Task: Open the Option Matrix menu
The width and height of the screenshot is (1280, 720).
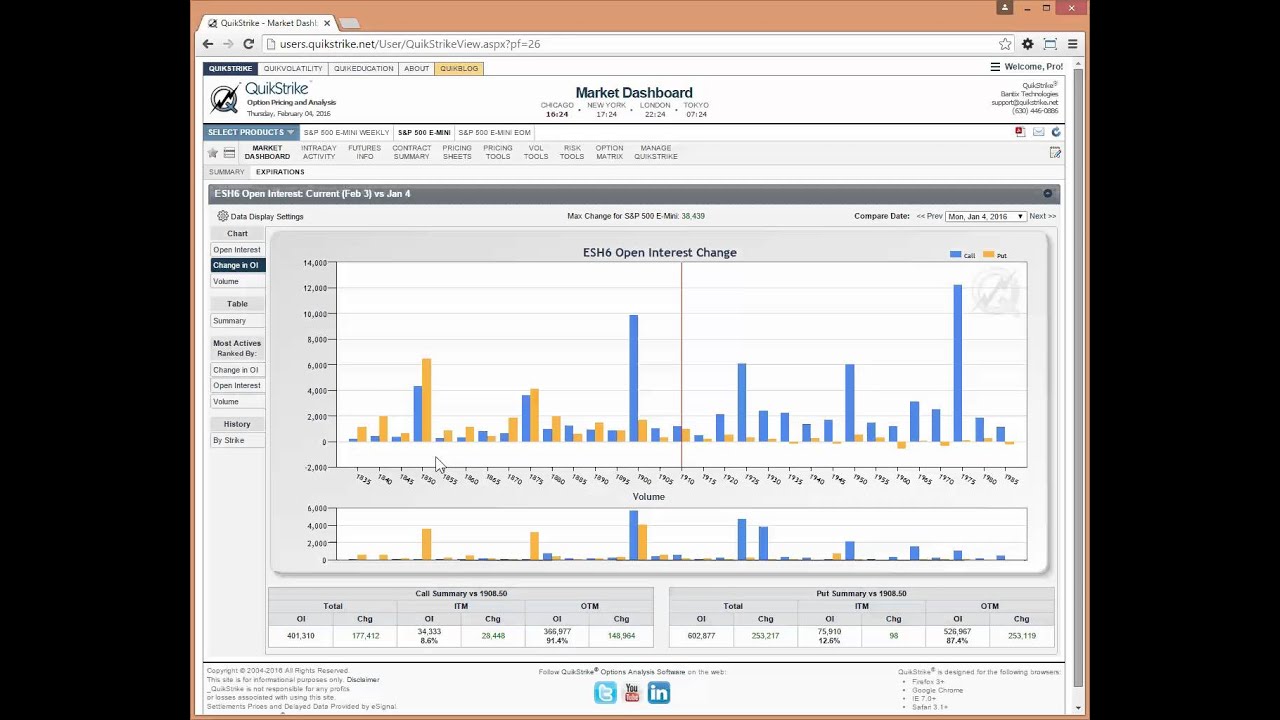Action: pos(609,152)
